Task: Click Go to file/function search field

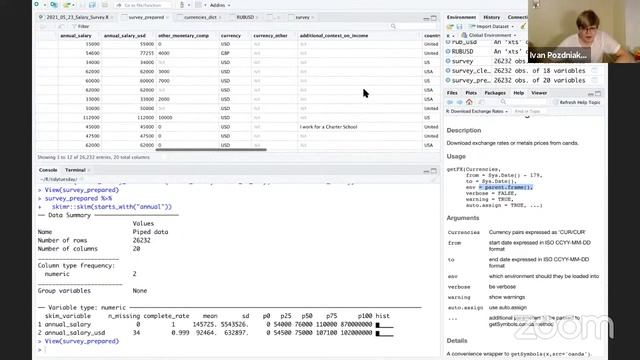Action: pos(143,5)
